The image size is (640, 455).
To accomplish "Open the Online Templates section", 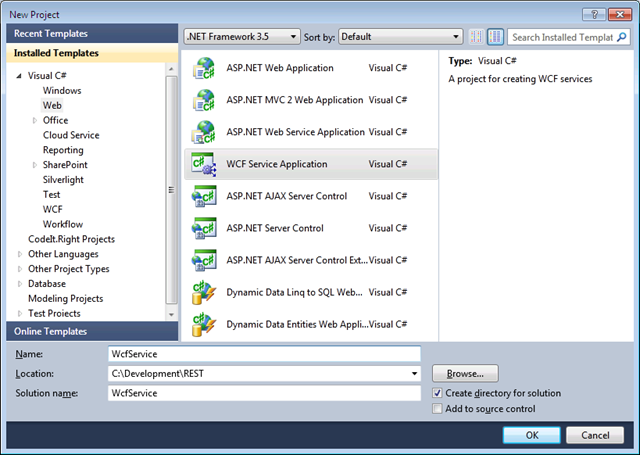I will pos(92,331).
